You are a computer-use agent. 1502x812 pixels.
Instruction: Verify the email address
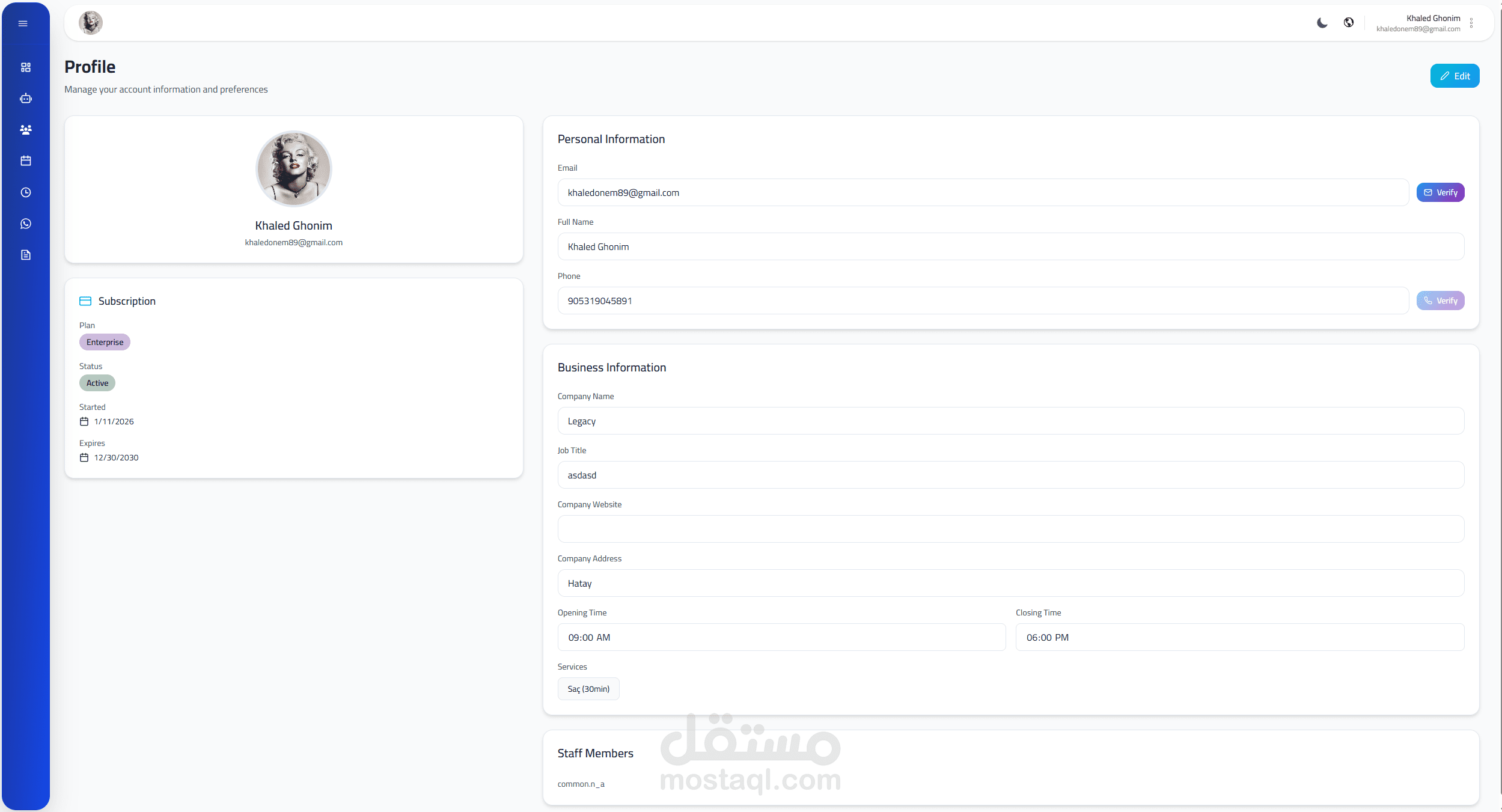coord(1440,192)
